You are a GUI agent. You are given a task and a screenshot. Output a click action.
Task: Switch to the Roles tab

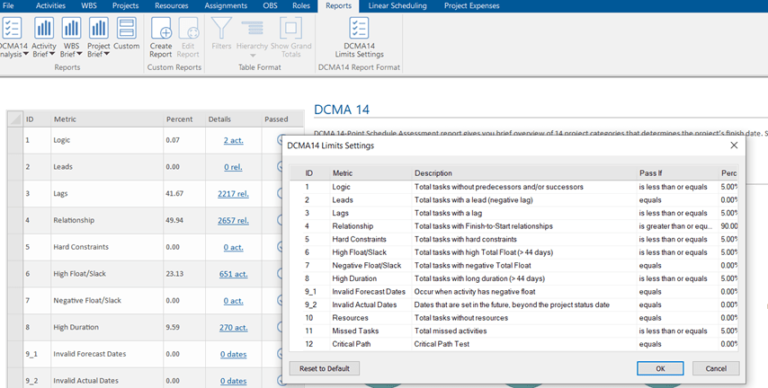[x=301, y=6]
